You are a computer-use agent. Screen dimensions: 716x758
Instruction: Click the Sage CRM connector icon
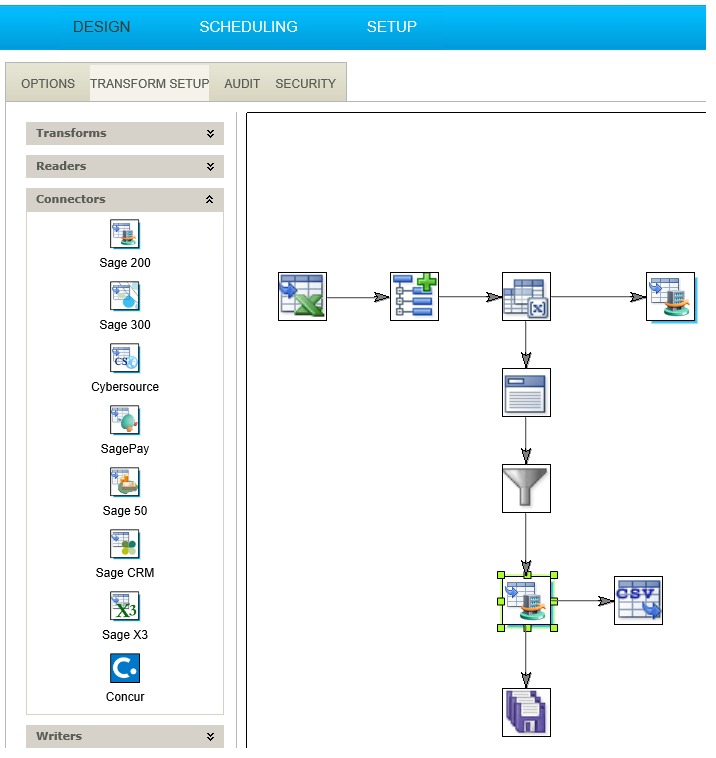(125, 545)
